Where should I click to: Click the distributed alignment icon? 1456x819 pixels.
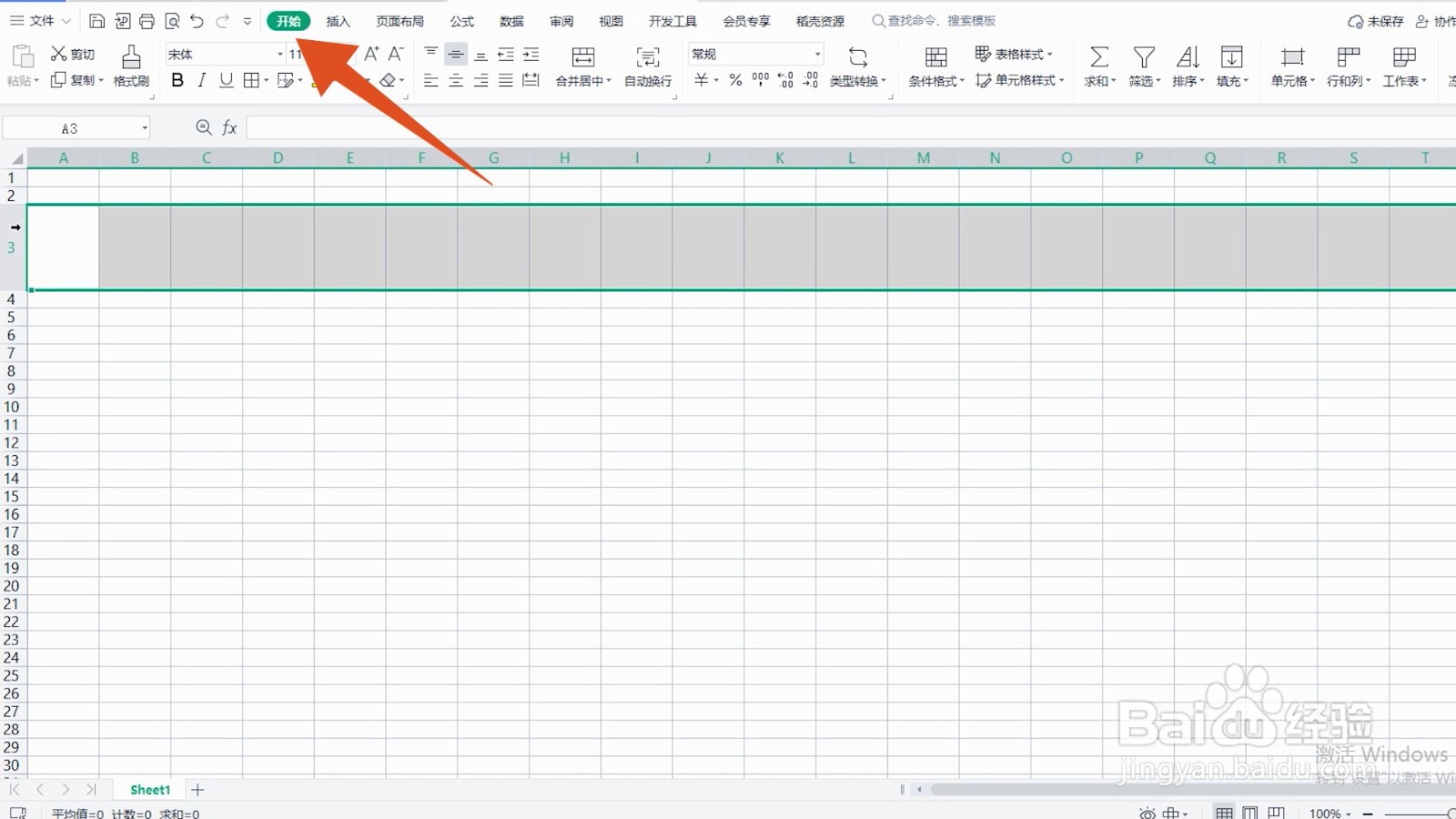(531, 80)
